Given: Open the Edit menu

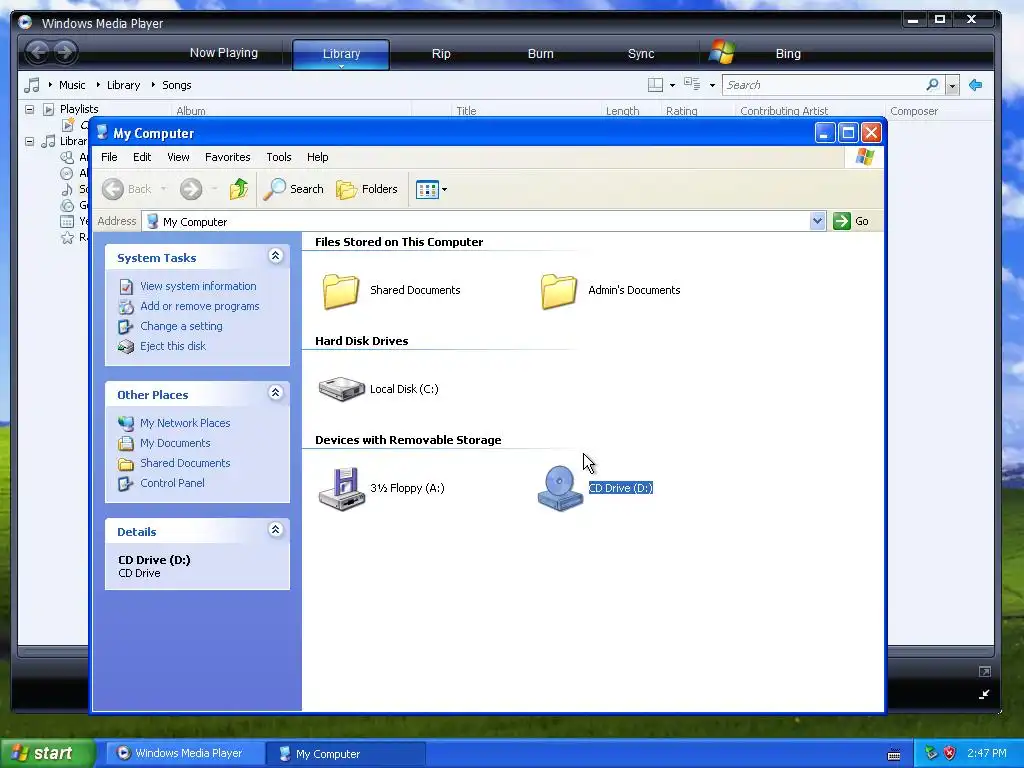Looking at the screenshot, I should pos(142,157).
